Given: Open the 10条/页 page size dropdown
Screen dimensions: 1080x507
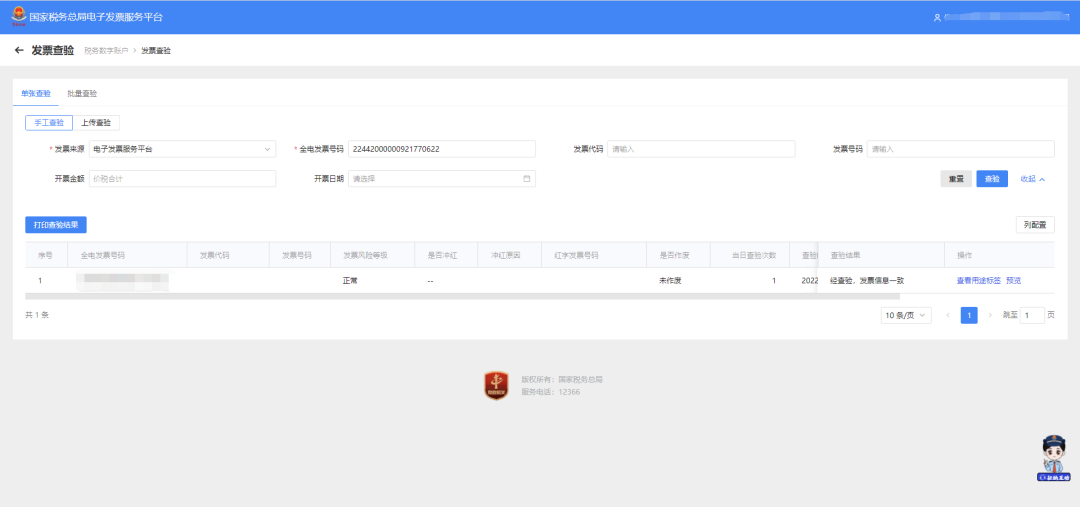Looking at the screenshot, I should (905, 315).
